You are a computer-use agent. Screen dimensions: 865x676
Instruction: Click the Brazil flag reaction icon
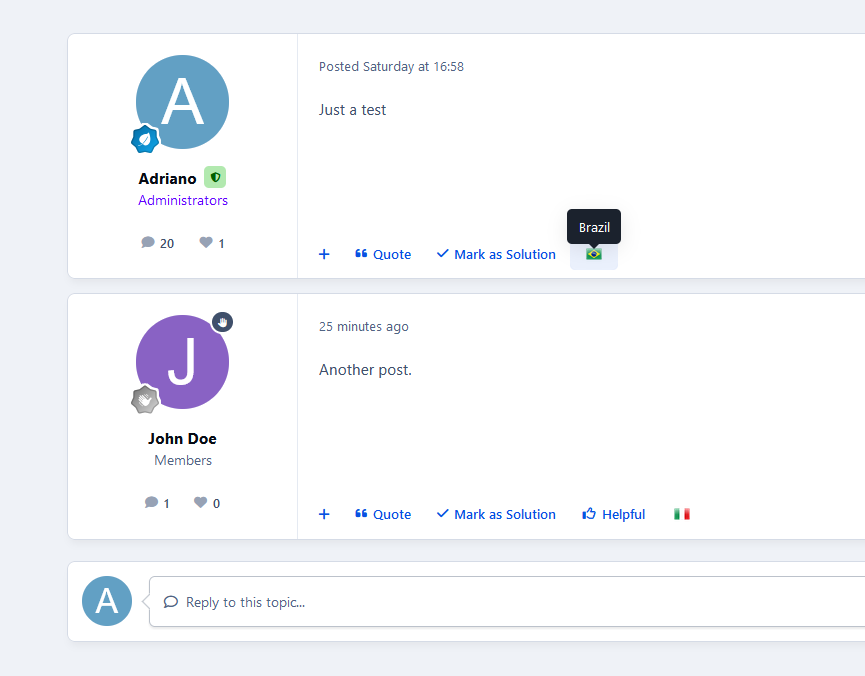(594, 254)
